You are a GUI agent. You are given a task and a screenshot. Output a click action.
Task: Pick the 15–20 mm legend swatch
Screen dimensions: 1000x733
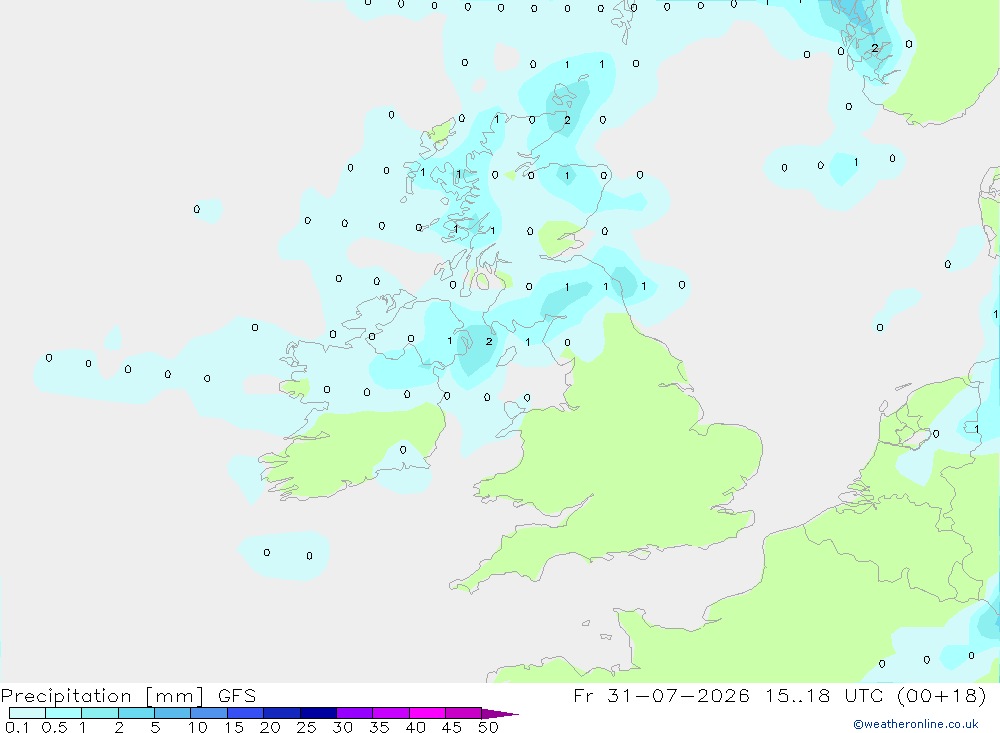click(x=245, y=713)
